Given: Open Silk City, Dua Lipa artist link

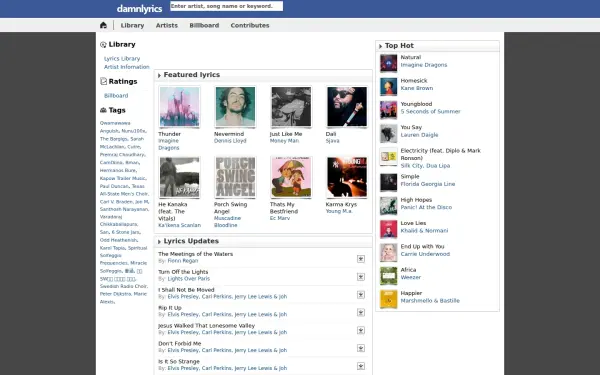Looking at the screenshot, I should click(x=425, y=166).
